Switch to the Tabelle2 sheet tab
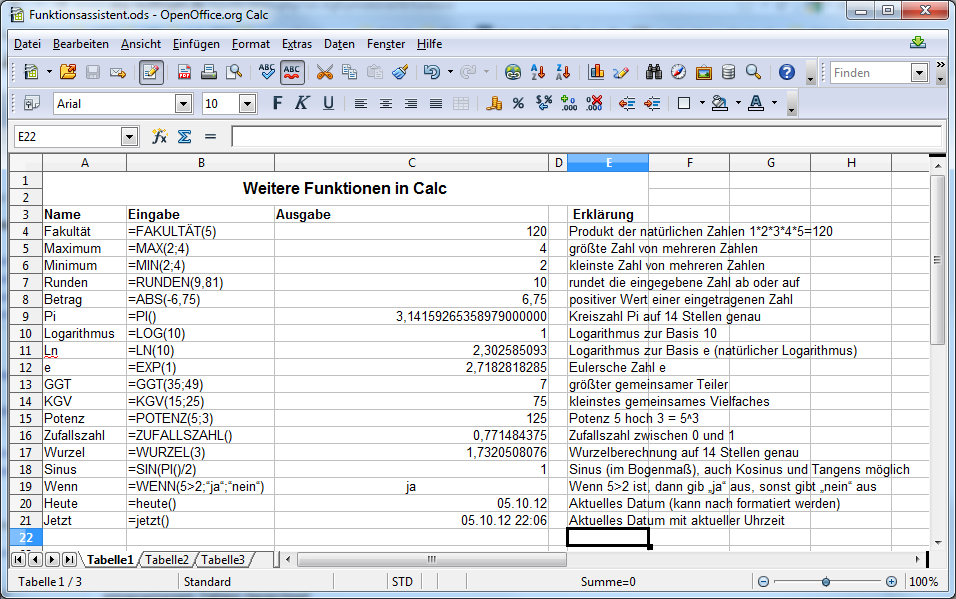 (x=167, y=560)
